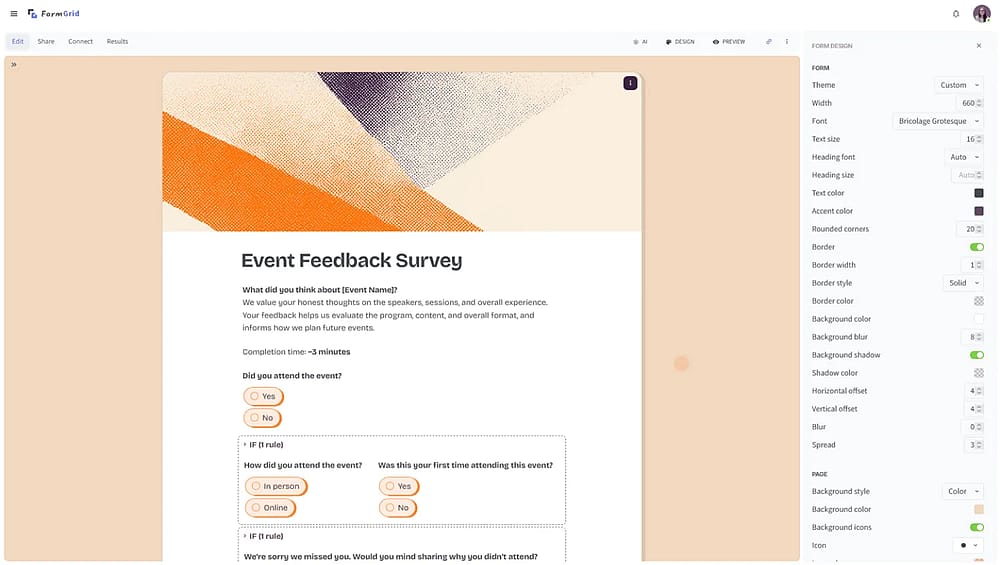
Task: Open the hamburger menu
Action: click(x=13, y=13)
